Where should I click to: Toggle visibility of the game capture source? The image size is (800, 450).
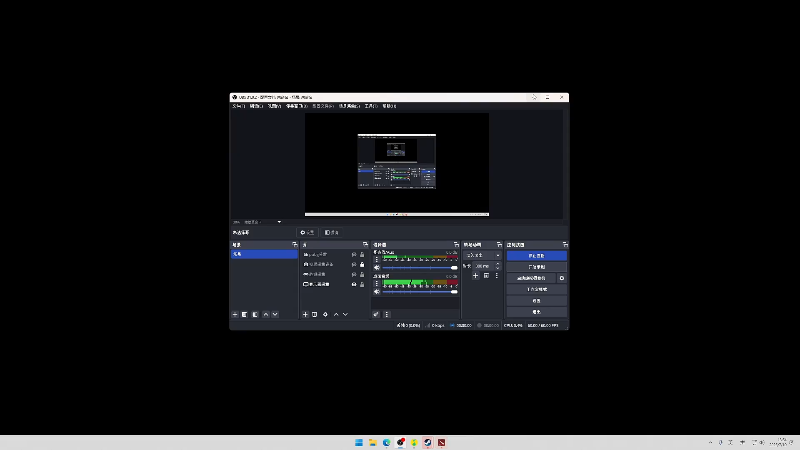click(354, 274)
